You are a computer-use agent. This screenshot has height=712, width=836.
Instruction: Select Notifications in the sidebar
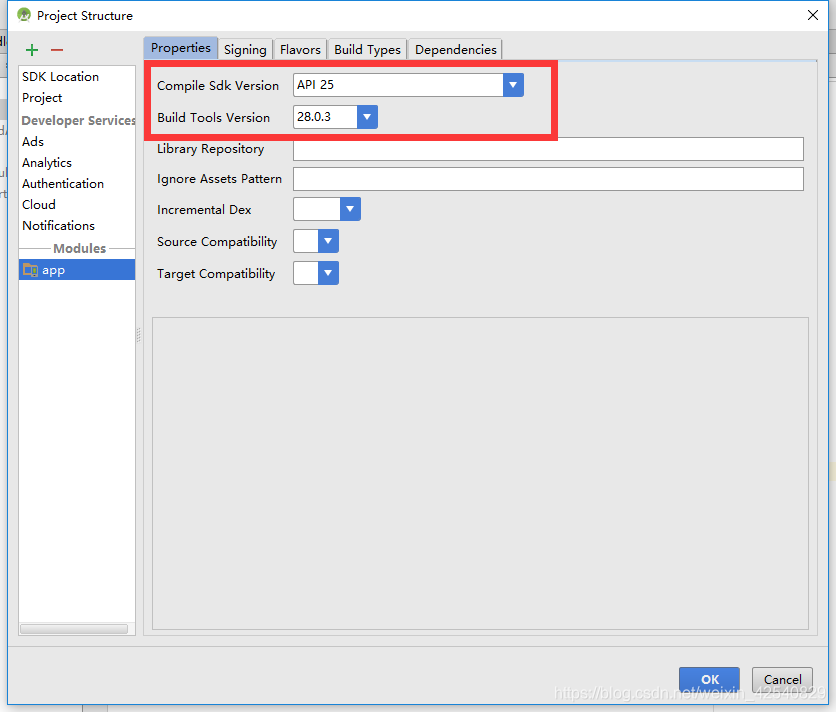pyautogui.click(x=77, y=226)
